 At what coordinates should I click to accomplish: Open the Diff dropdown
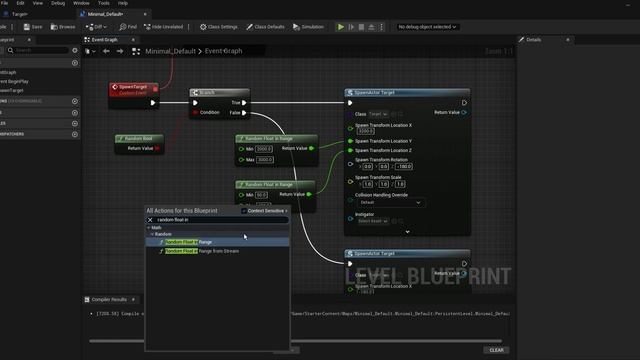tap(96, 27)
